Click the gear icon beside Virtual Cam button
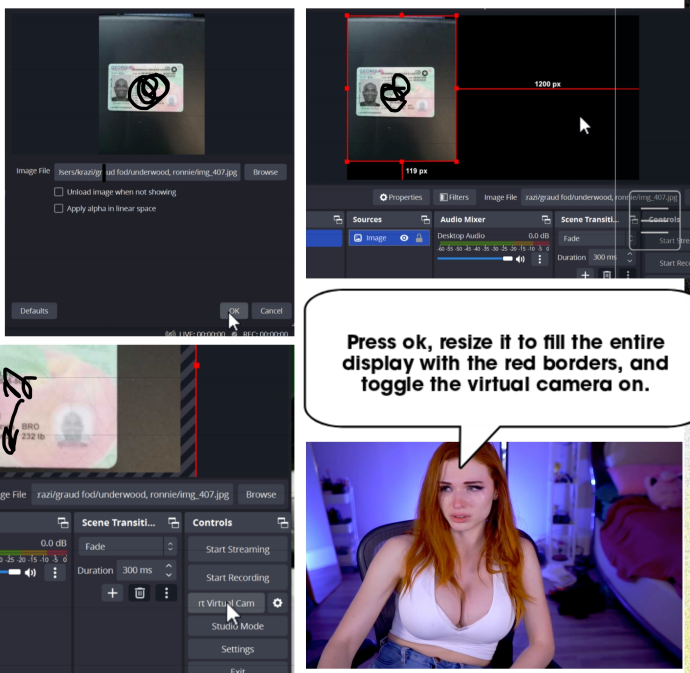 pyautogui.click(x=277, y=603)
